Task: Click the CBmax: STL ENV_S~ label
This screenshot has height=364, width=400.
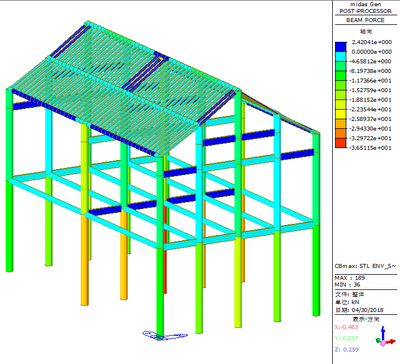Action: click(x=366, y=266)
